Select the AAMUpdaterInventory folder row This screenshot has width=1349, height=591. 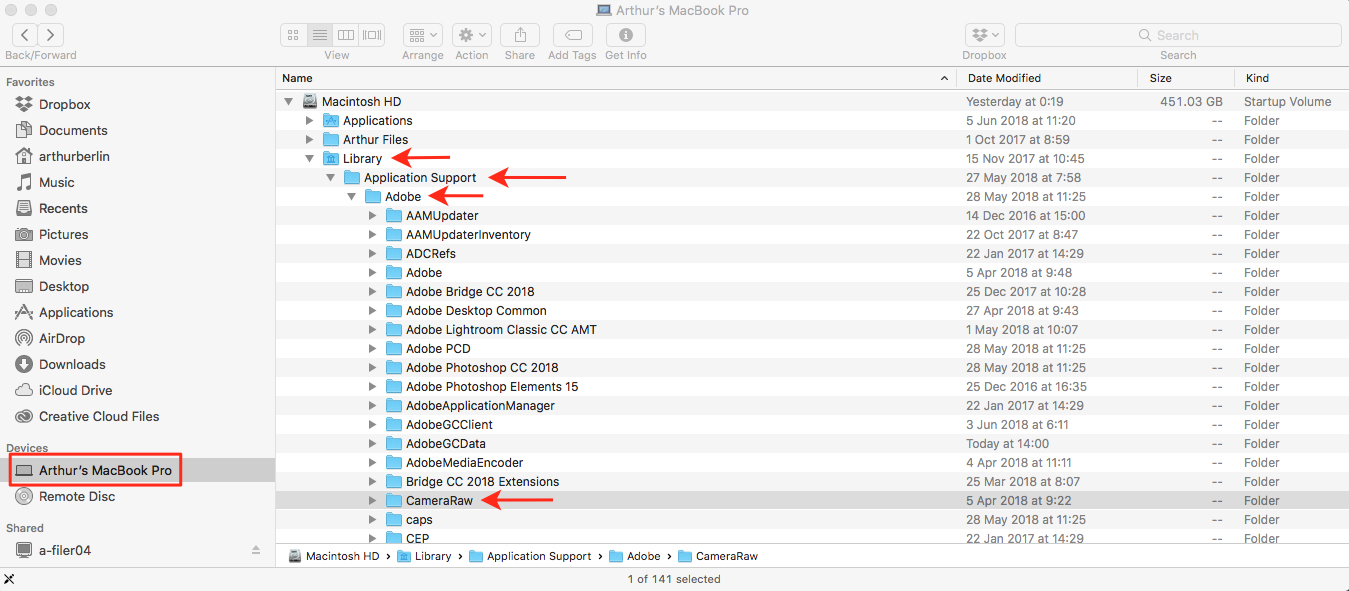click(812, 234)
